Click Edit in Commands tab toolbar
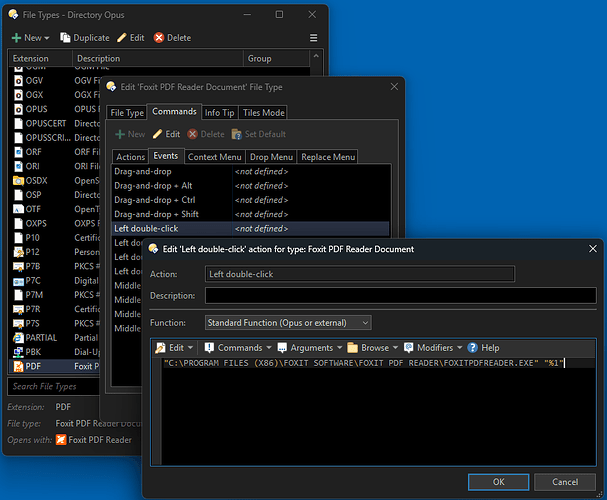 coord(166,134)
